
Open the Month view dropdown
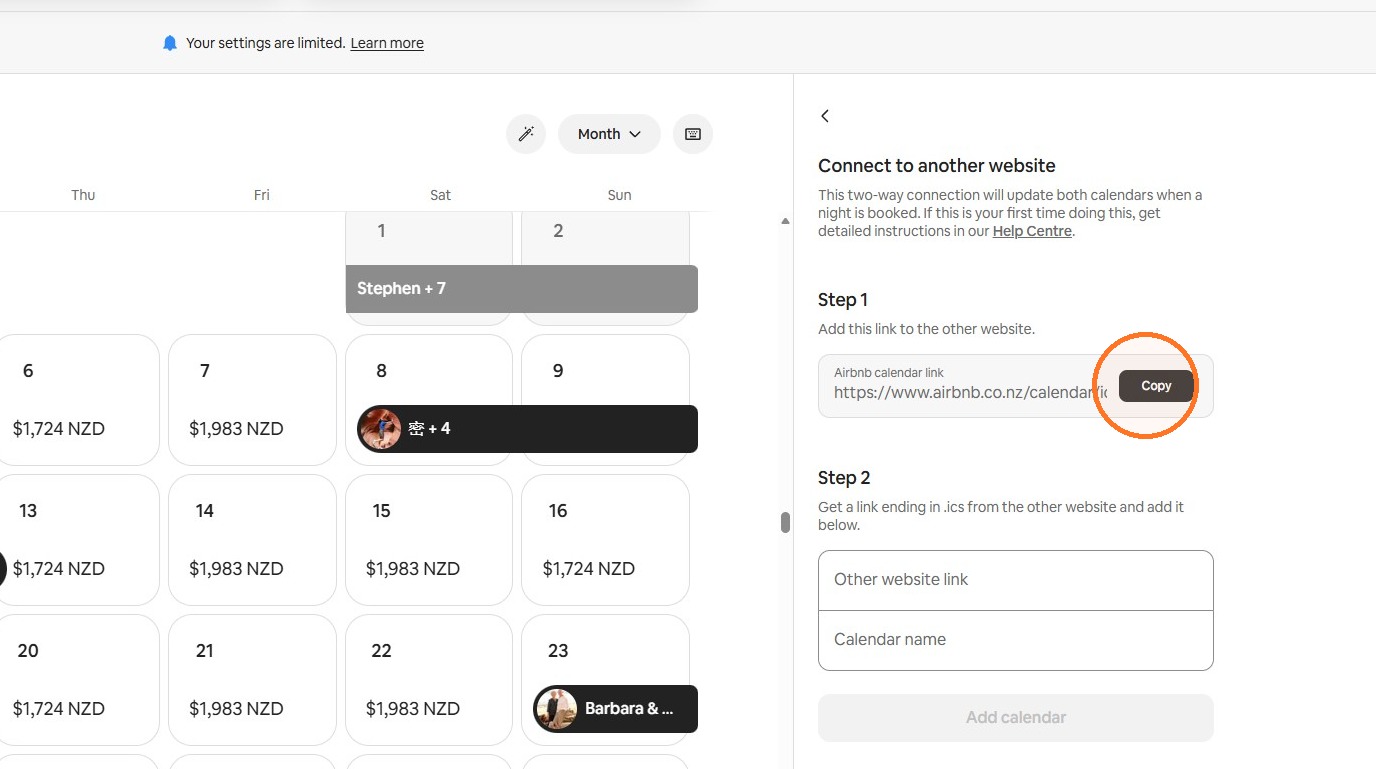point(609,134)
